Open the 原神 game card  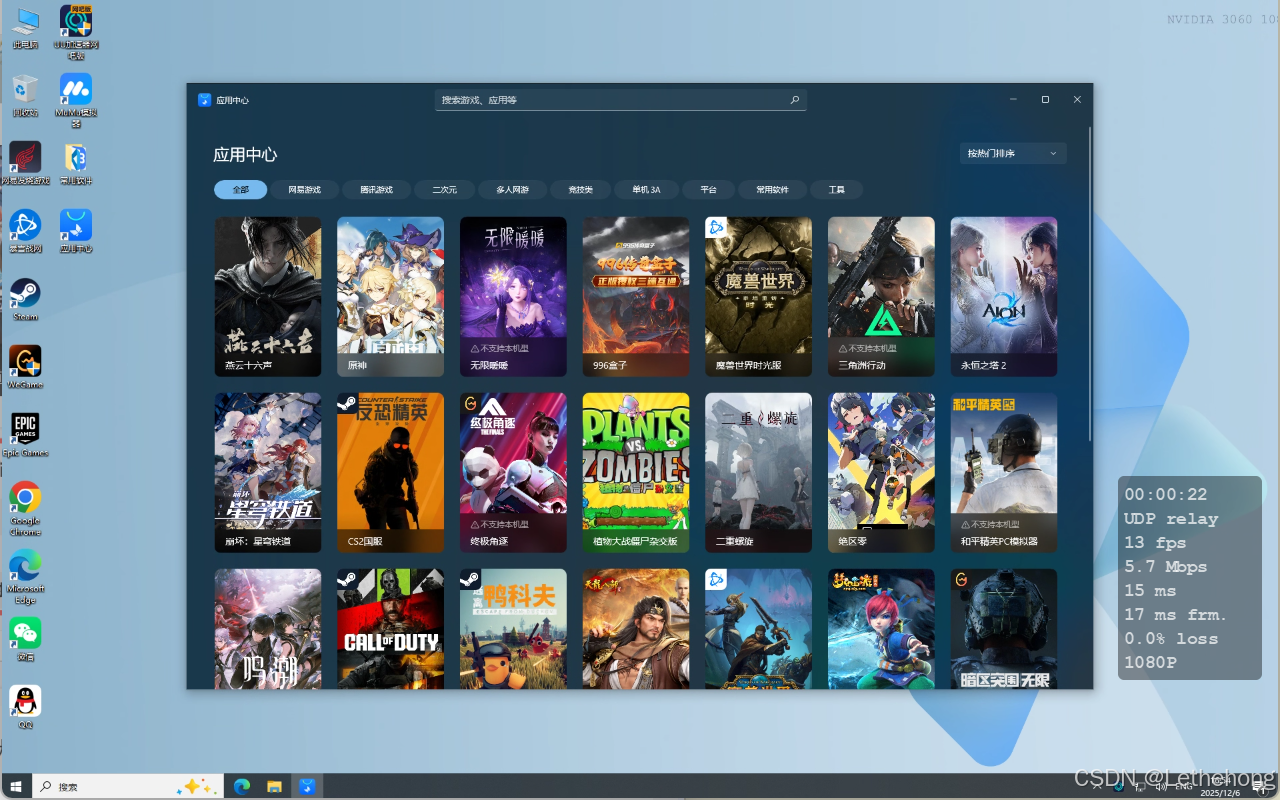tap(391, 296)
